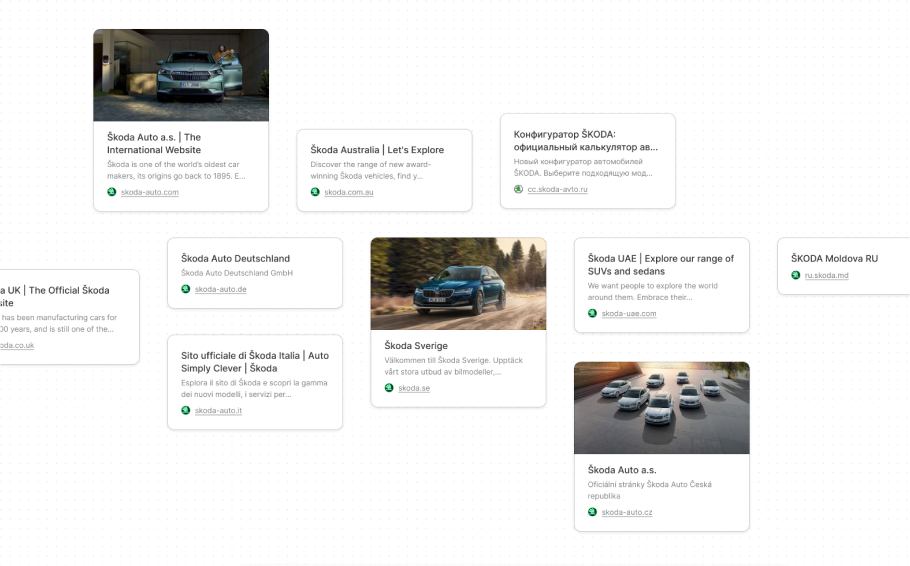Open the skoda-auto.it link
910x566 pixels.
point(218,410)
